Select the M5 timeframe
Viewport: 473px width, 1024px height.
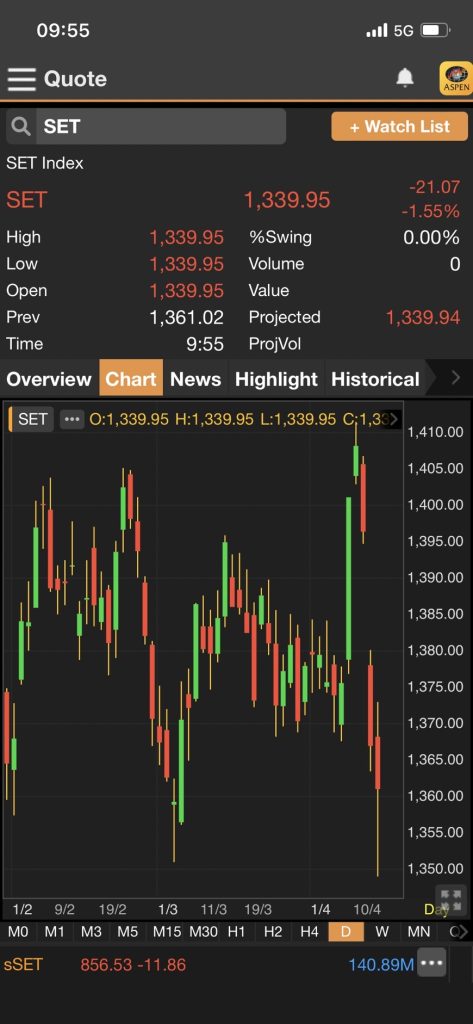point(127,932)
